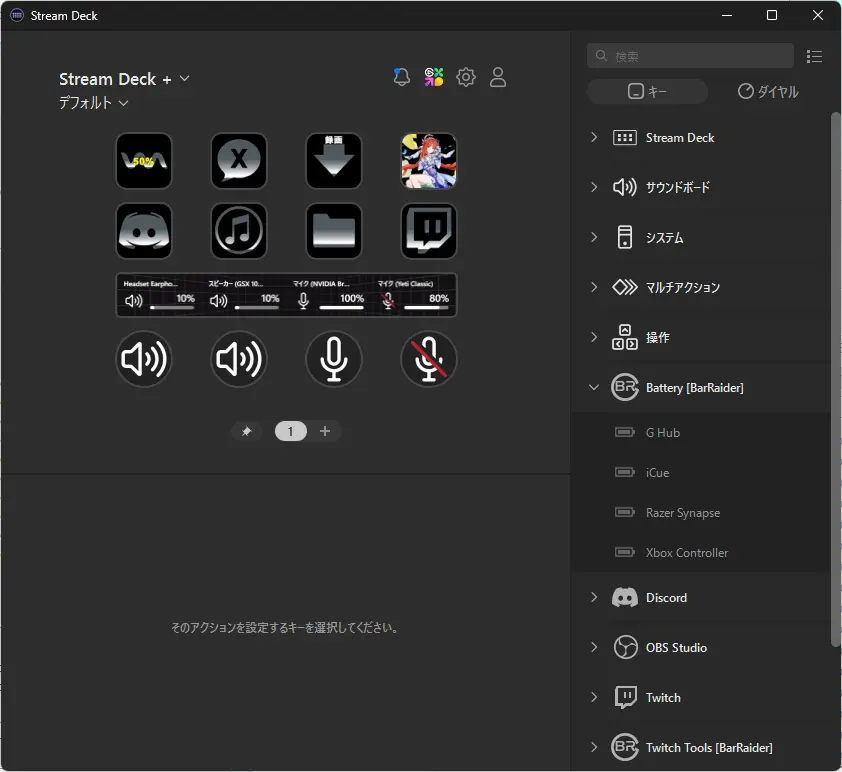Expand the OBS Studio category
The image size is (842, 772).
(x=594, y=647)
